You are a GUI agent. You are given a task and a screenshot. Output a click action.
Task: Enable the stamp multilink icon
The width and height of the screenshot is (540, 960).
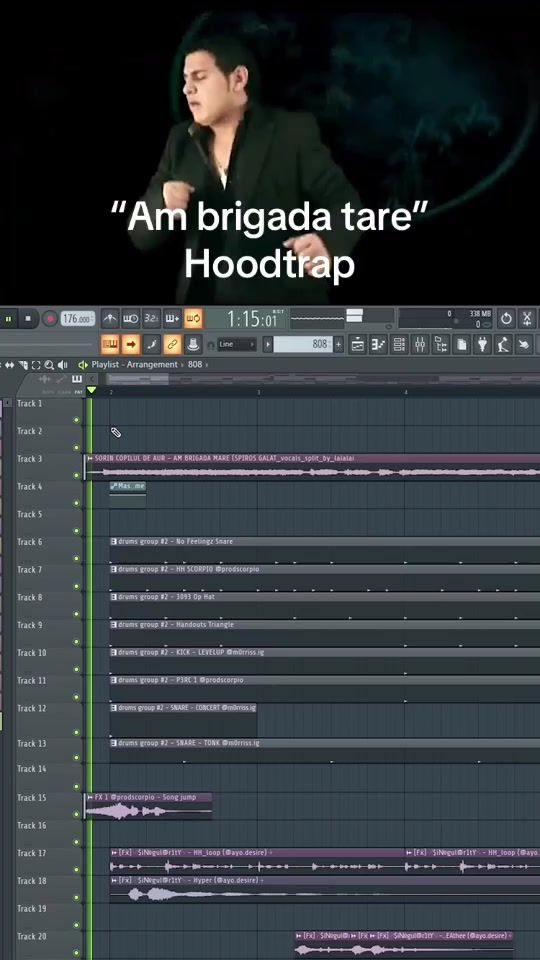click(x=193, y=345)
